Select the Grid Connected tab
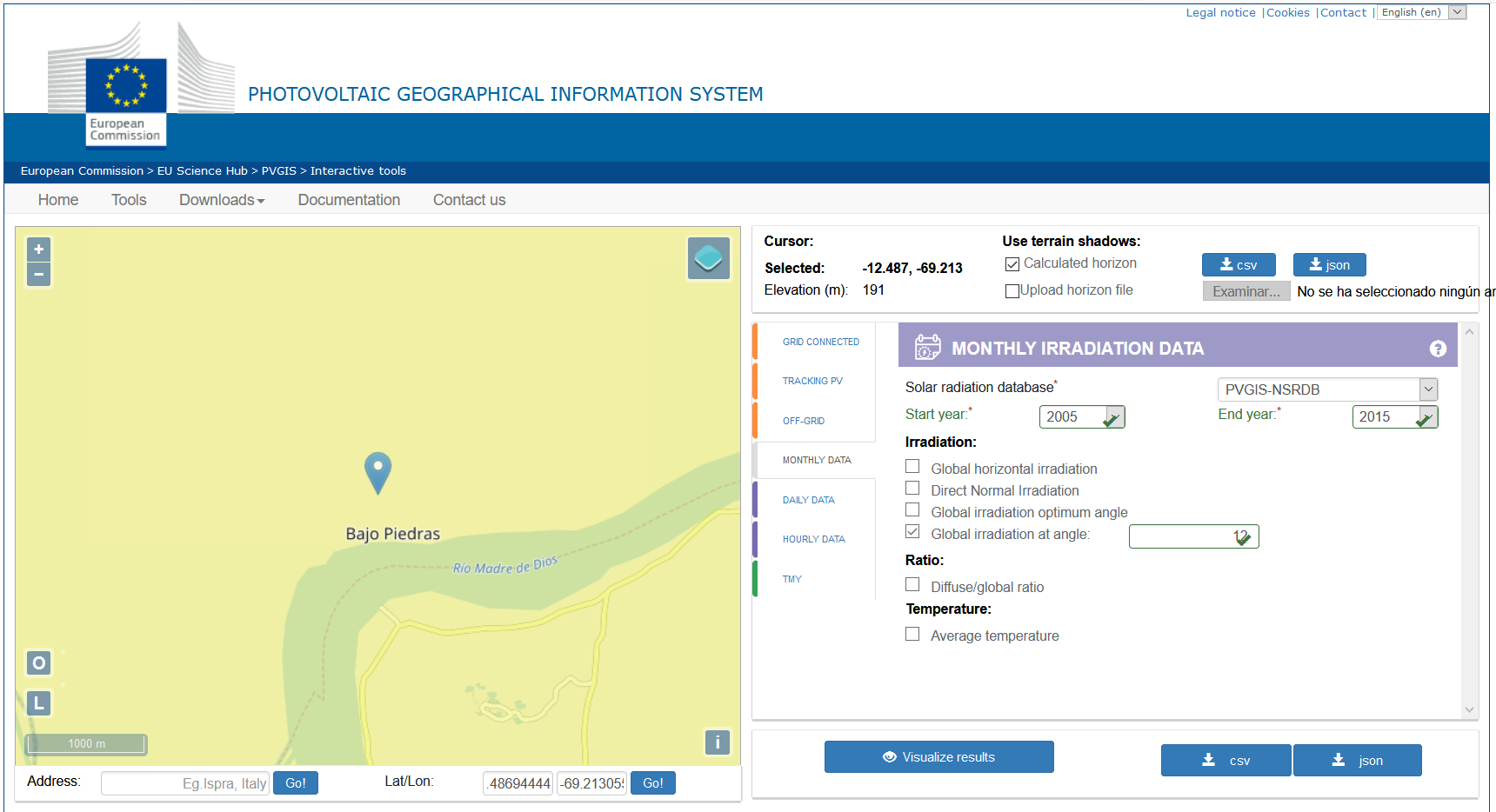Image resolution: width=1496 pixels, height=812 pixels. (820, 342)
